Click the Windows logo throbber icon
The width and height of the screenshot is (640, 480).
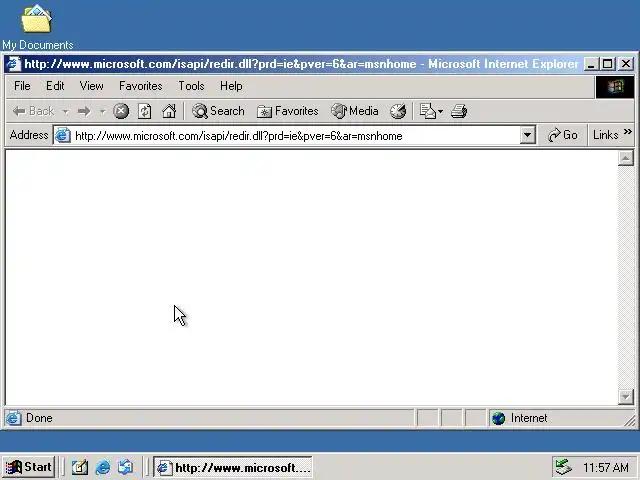pyautogui.click(x=615, y=87)
